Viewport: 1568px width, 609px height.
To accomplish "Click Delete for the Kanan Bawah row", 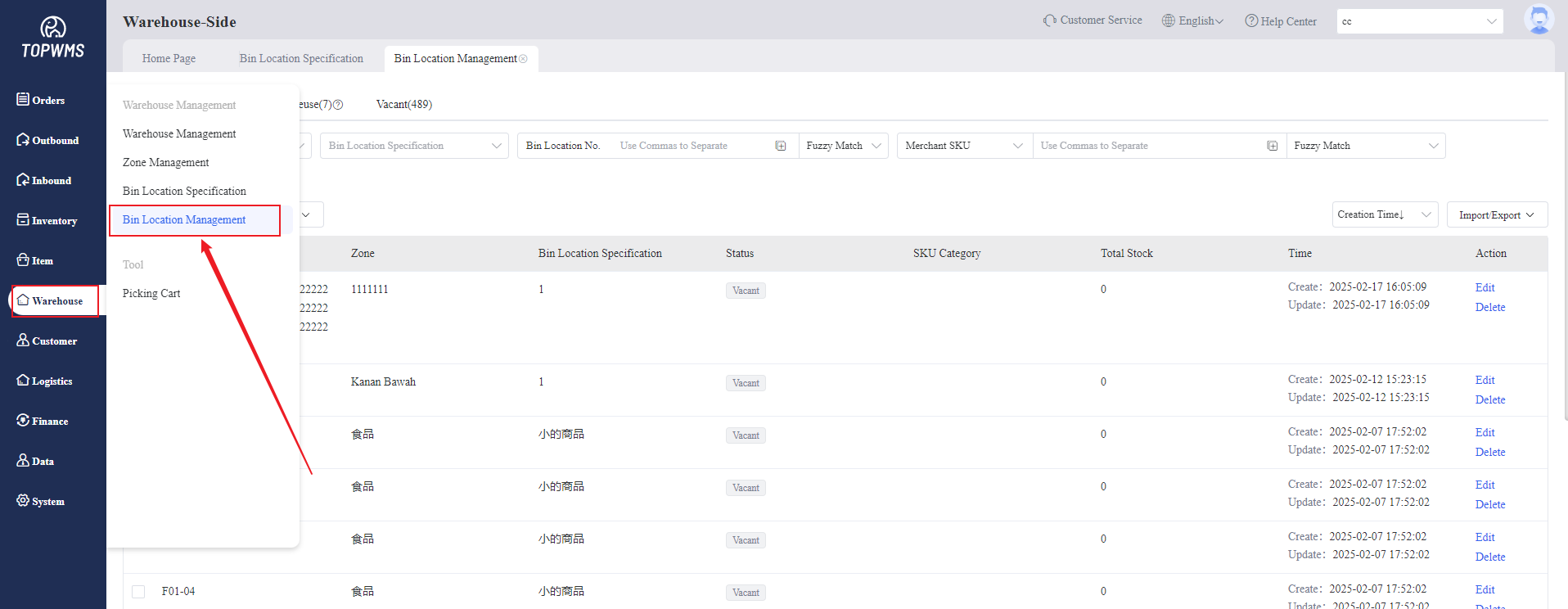I will (x=1489, y=400).
